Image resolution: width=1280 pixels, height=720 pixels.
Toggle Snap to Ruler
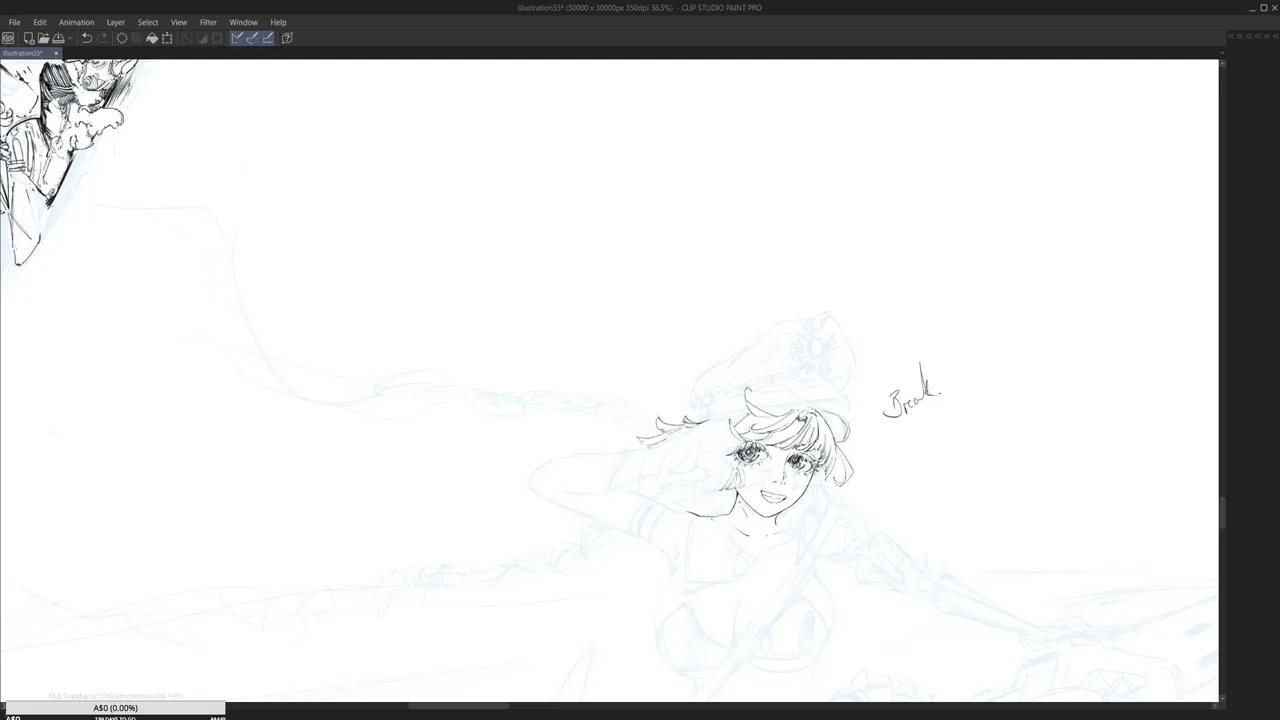tap(237, 38)
